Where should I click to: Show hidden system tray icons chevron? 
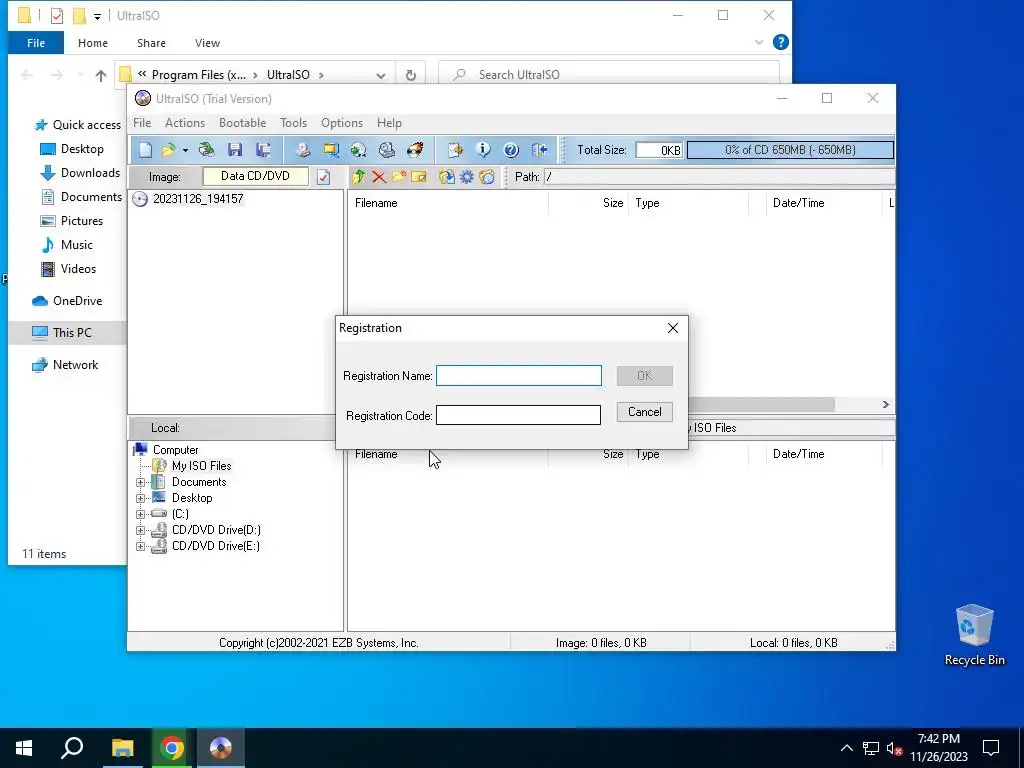tap(846, 748)
